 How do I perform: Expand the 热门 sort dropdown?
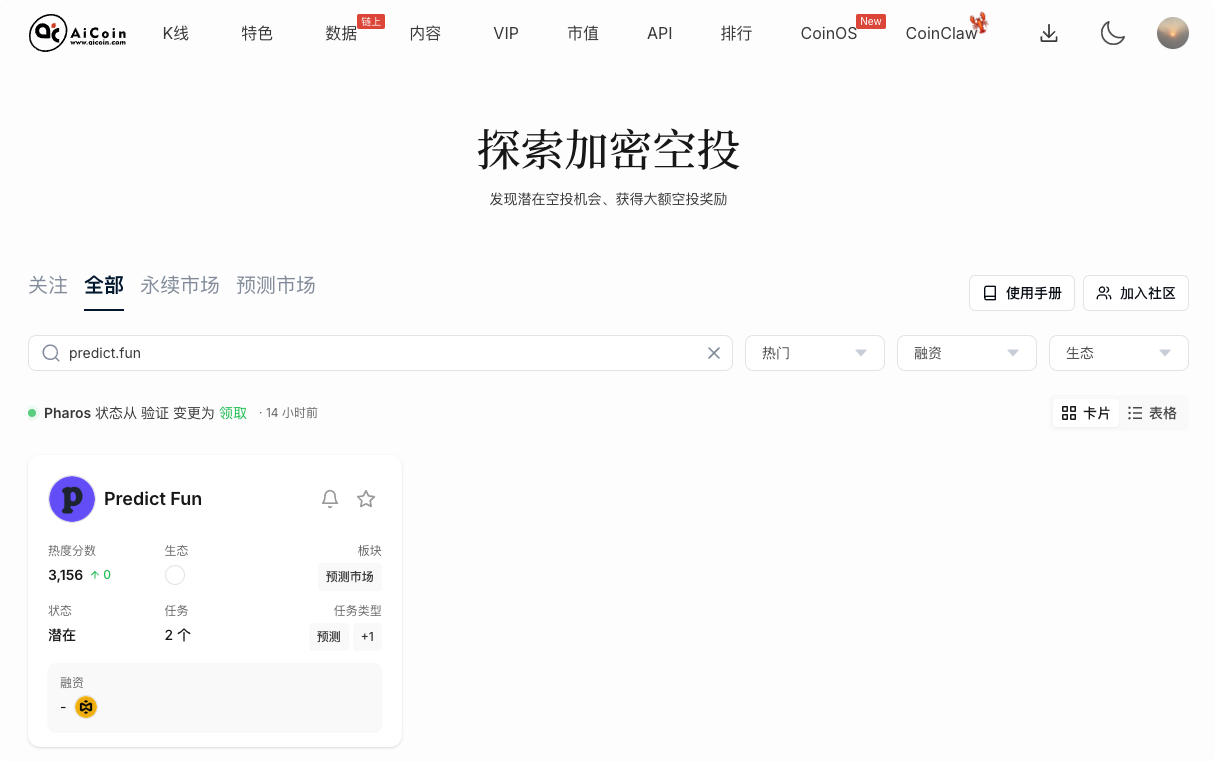(814, 353)
